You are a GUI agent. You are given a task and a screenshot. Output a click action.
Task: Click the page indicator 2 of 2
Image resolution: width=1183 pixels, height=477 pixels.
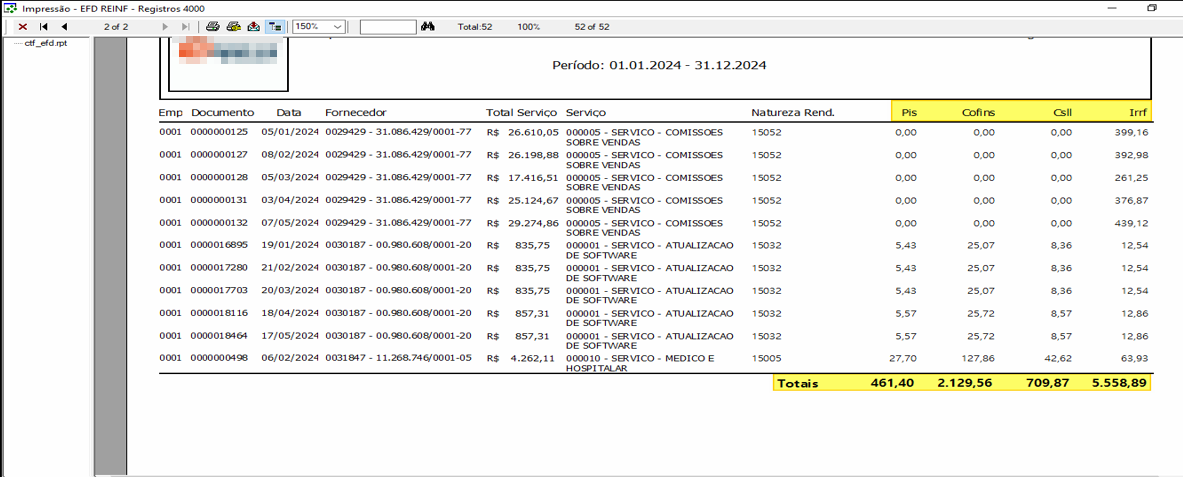pyautogui.click(x=116, y=26)
